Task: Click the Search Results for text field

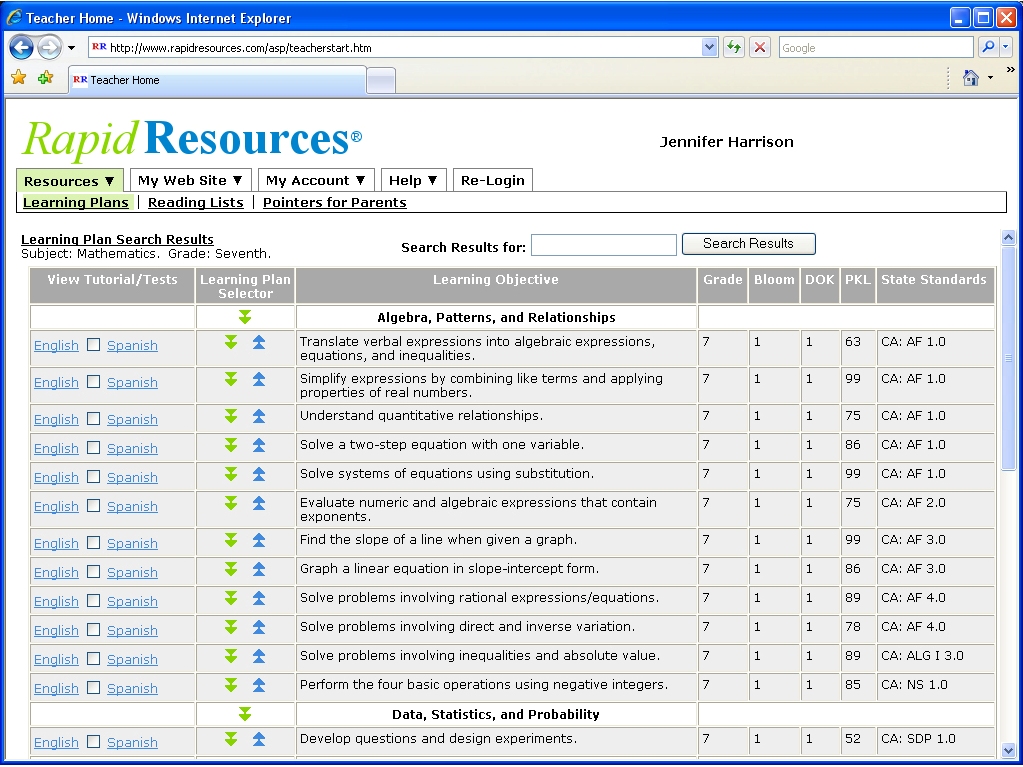Action: pos(603,245)
